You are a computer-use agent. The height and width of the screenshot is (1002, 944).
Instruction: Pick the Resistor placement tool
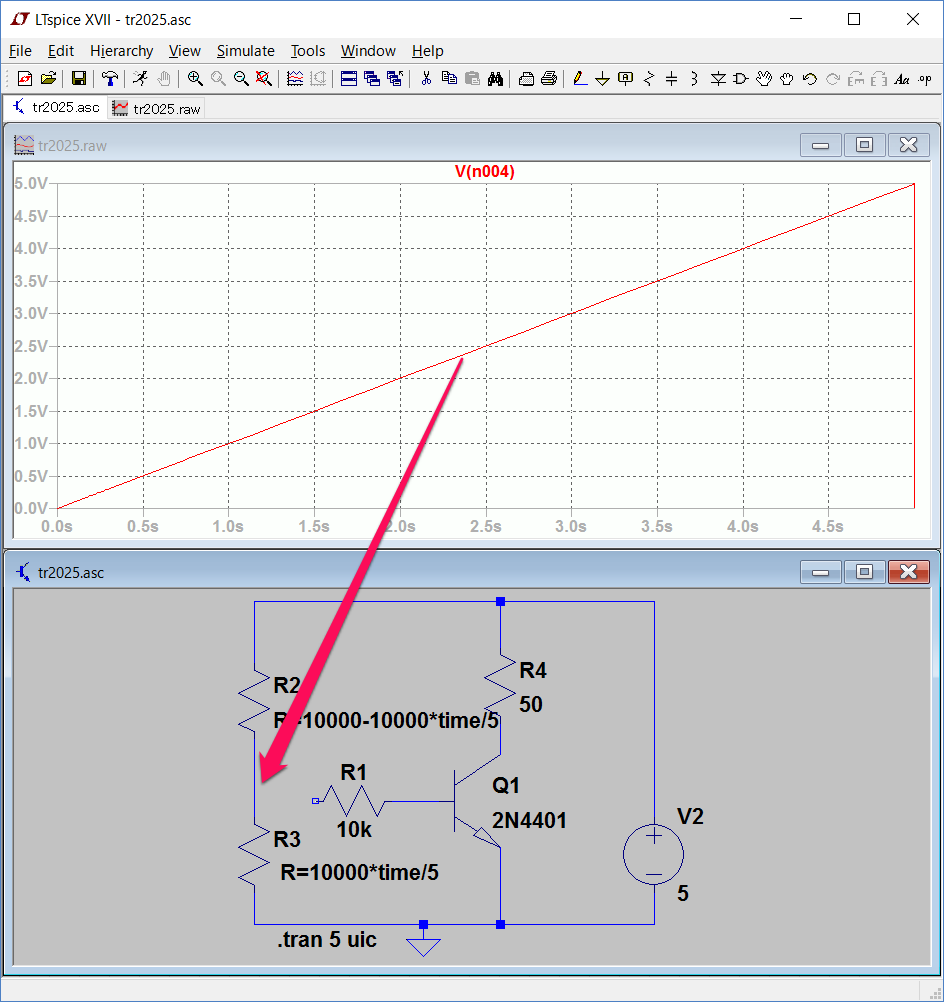(649, 78)
